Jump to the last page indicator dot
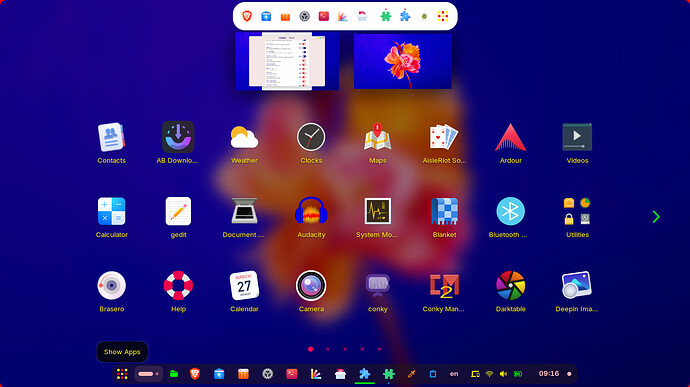Viewport: 690px width, 387px height. [379, 349]
